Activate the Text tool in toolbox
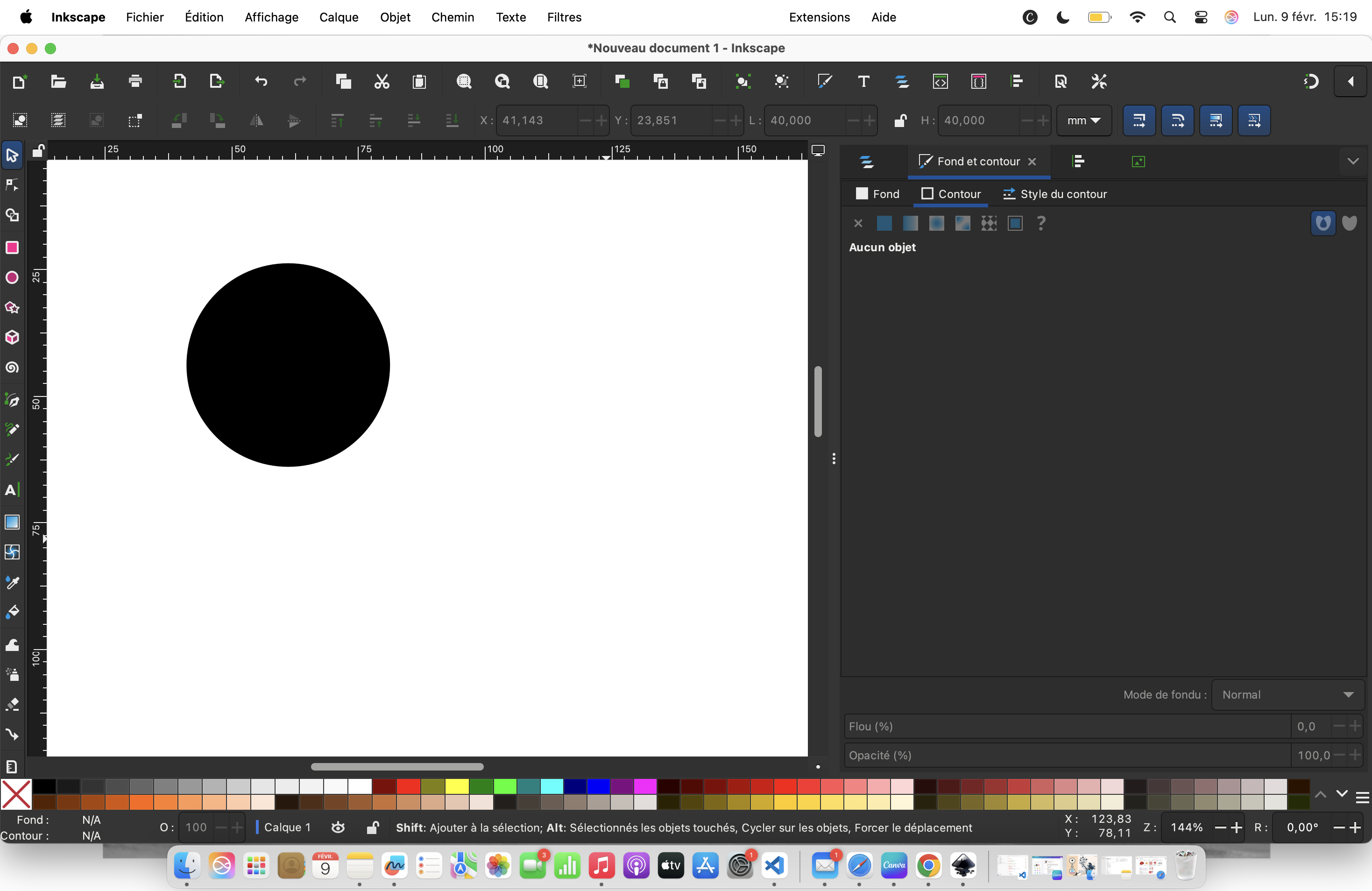1372x891 pixels. pos(12,490)
